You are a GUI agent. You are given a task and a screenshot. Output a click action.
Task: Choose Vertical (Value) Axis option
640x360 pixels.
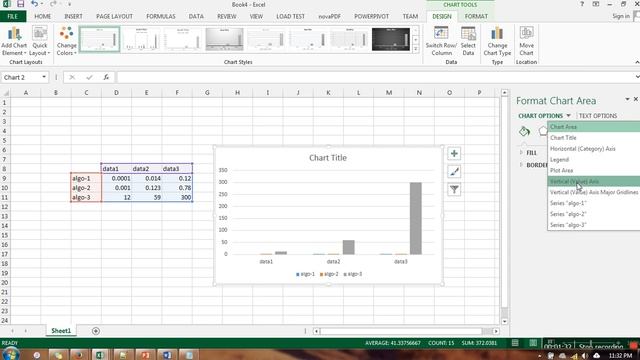click(594, 181)
